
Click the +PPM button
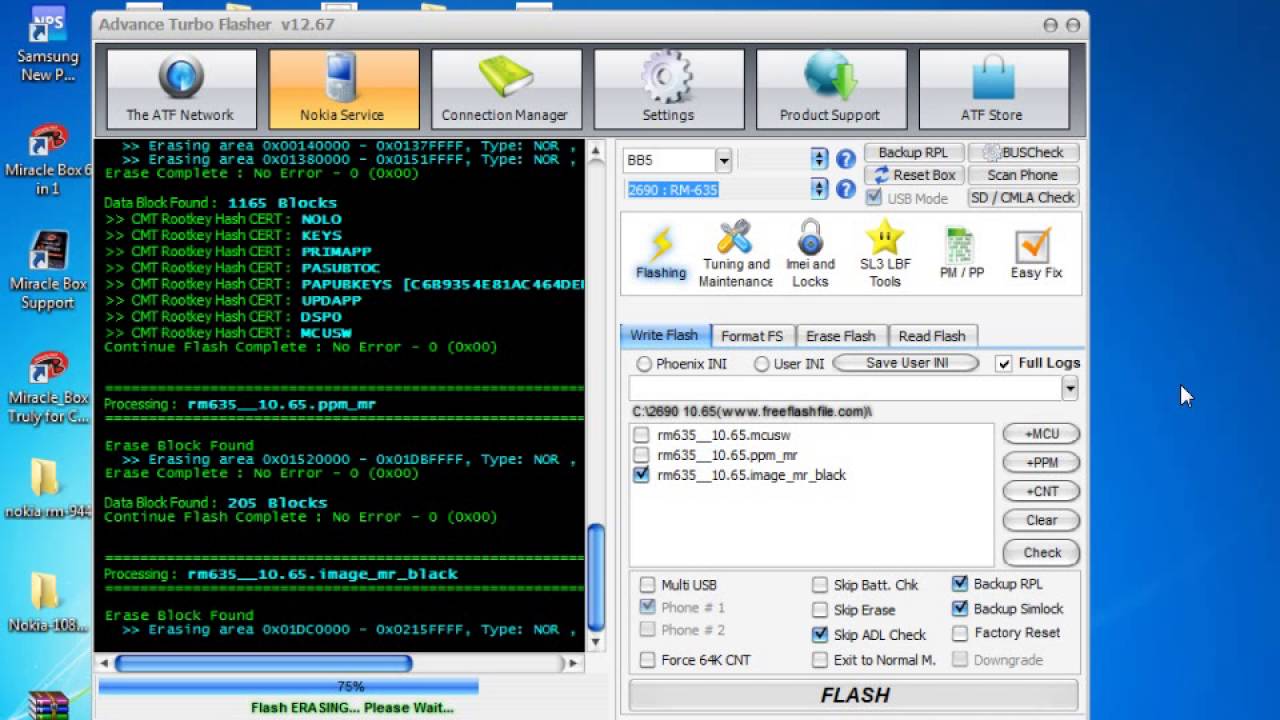tap(1042, 463)
